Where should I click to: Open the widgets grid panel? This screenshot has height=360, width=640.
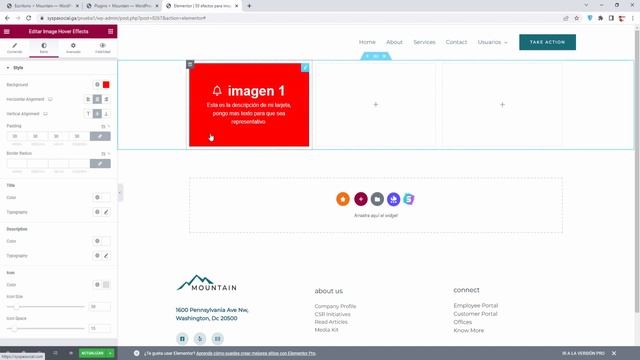[110, 31]
